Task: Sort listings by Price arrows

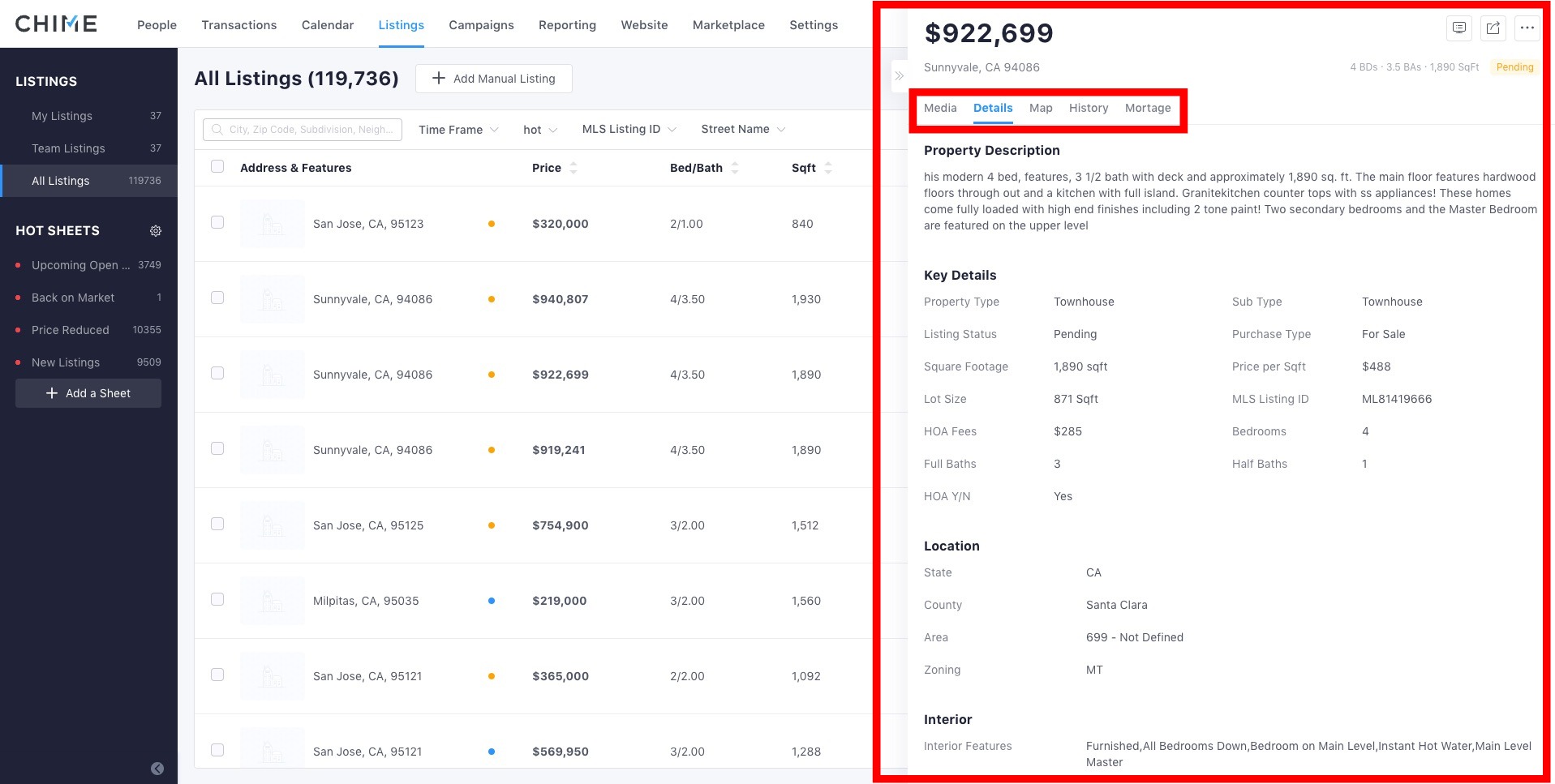Action: click(x=573, y=168)
